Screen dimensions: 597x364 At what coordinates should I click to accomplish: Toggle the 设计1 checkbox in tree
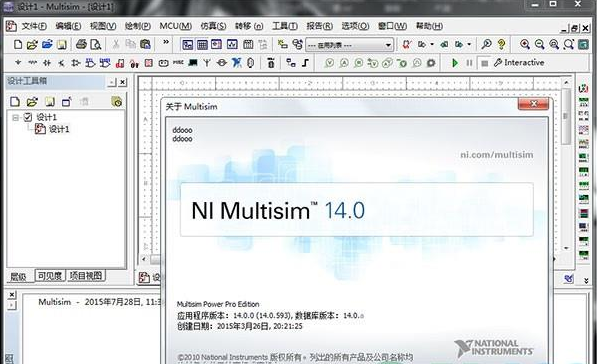(x=28, y=117)
